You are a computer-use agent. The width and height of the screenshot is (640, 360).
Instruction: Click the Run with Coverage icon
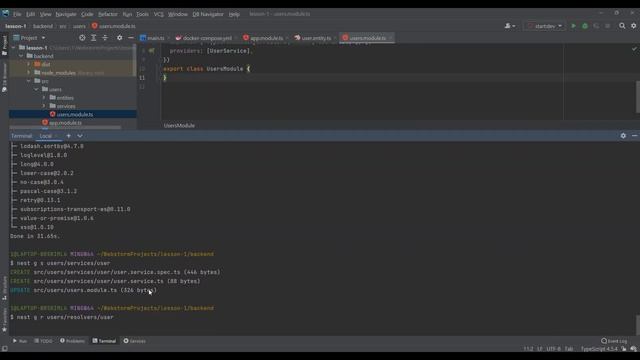(x=596, y=26)
